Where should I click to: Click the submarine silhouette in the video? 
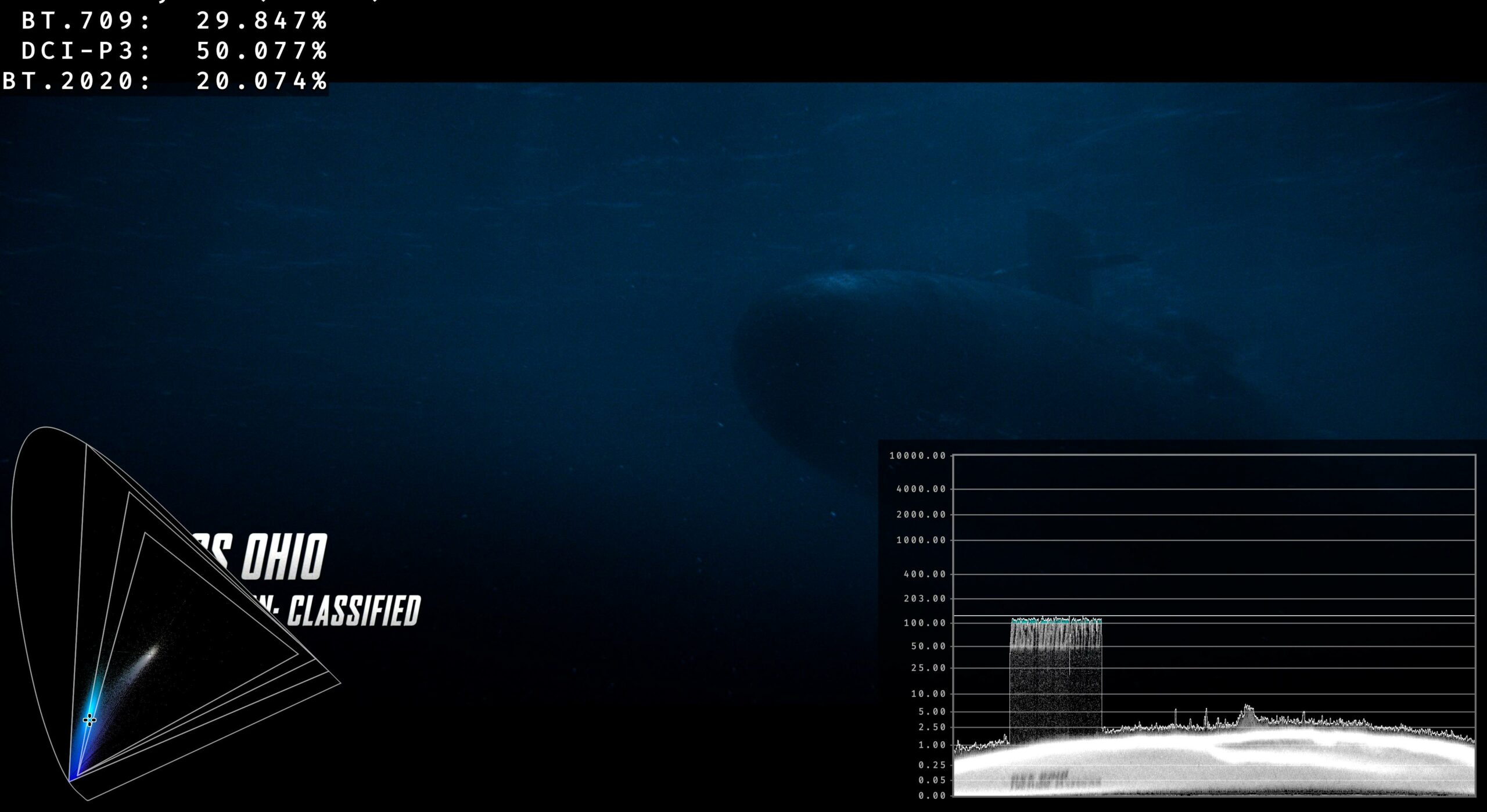(958, 360)
